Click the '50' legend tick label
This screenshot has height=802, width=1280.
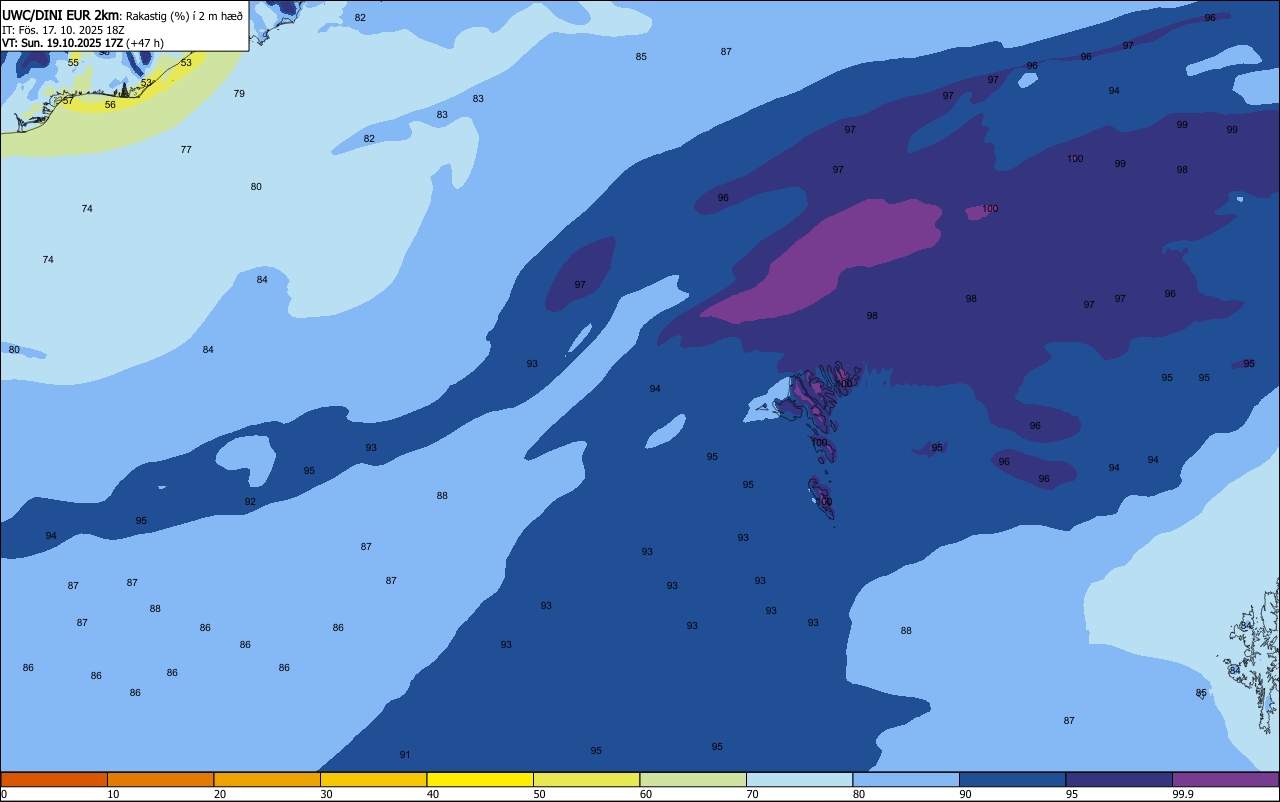pos(539,794)
